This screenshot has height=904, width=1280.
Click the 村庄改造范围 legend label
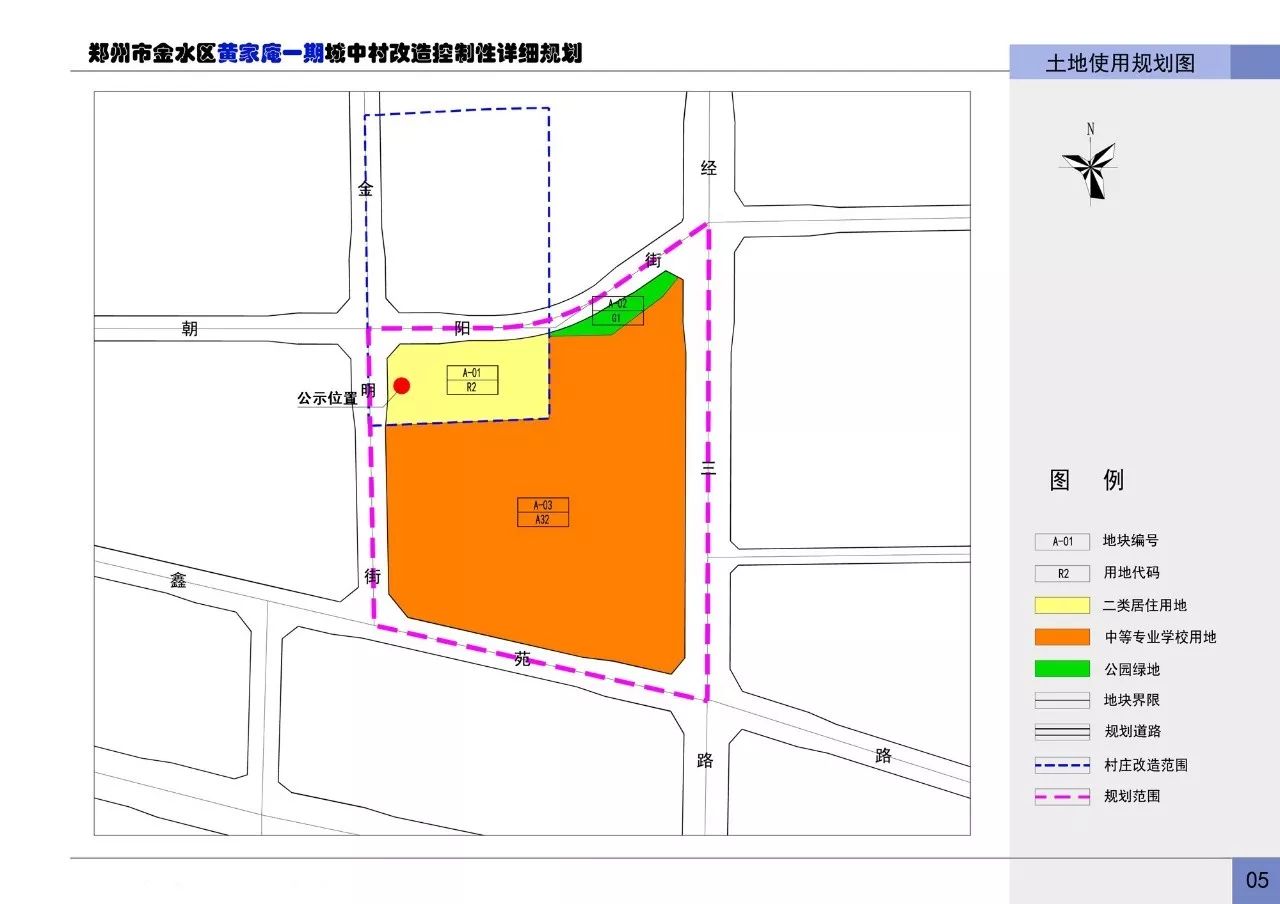[1145, 765]
